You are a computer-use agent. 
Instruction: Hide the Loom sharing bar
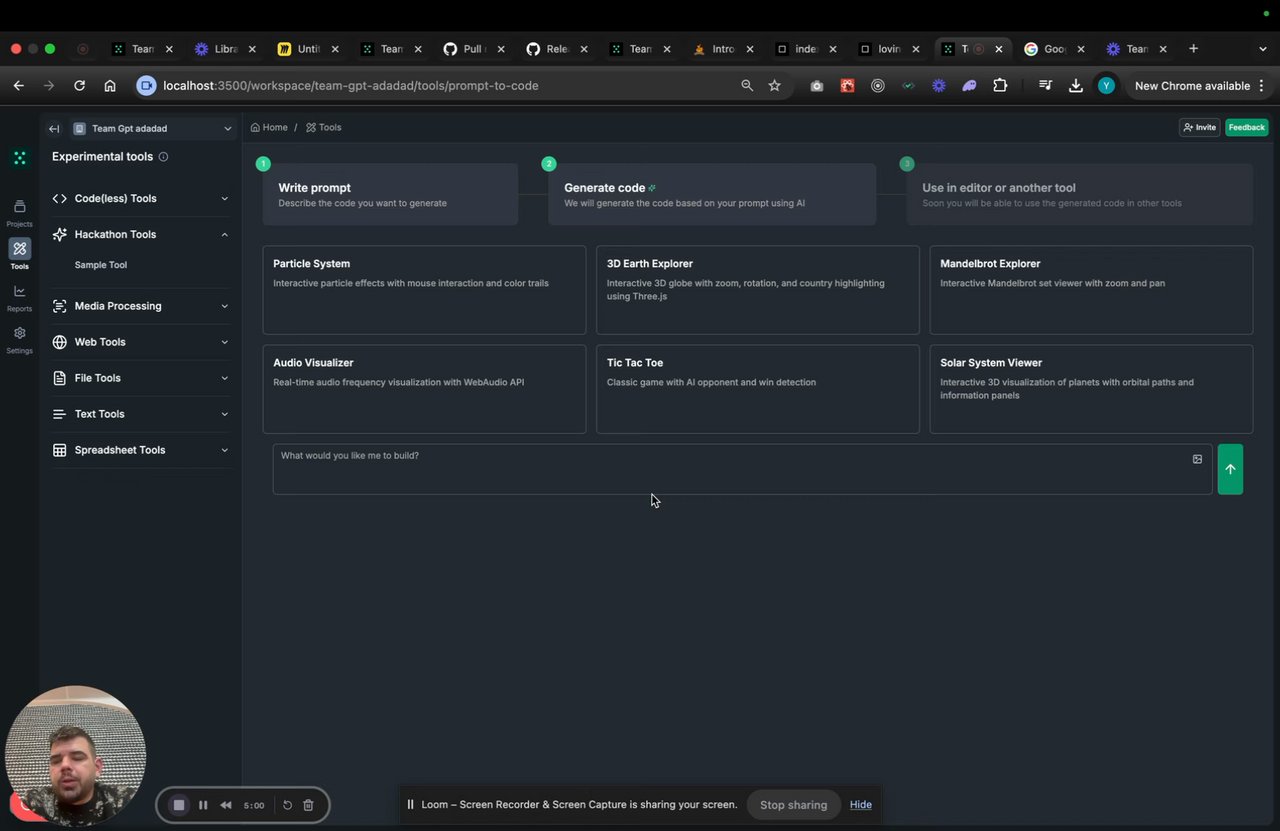[861, 805]
